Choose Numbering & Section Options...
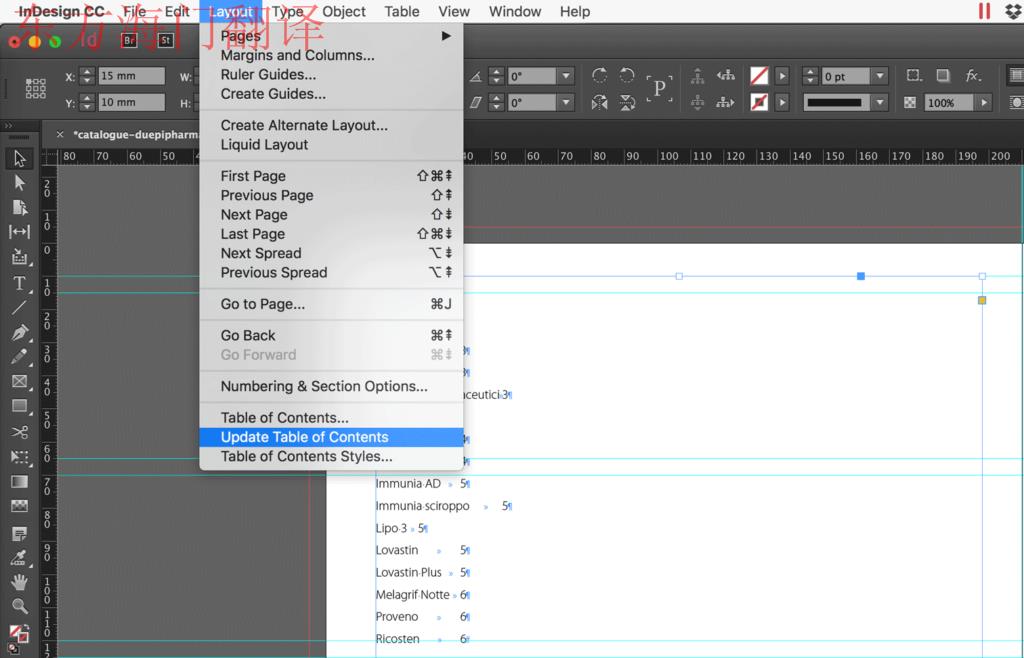 [x=331, y=386]
